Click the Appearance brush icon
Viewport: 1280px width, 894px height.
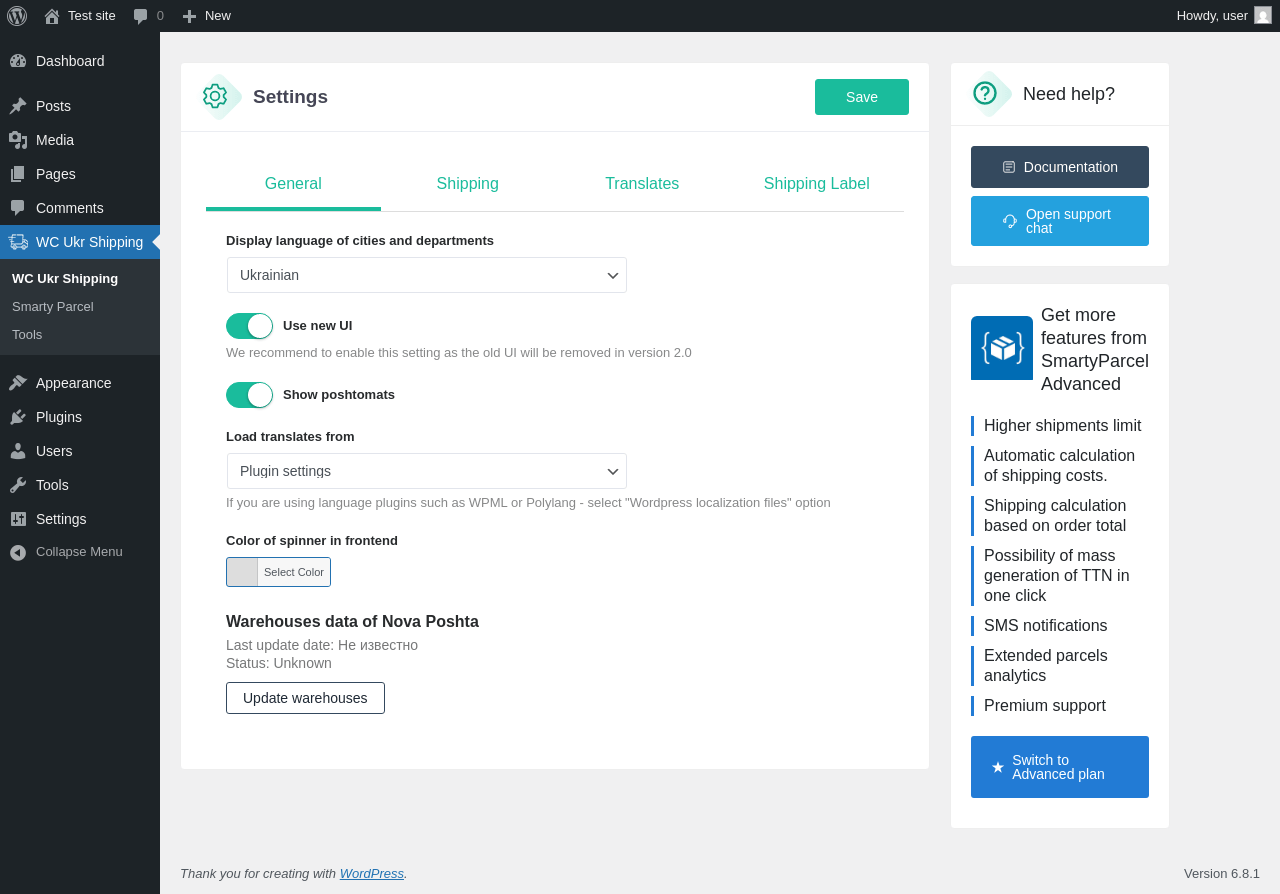[x=18, y=383]
